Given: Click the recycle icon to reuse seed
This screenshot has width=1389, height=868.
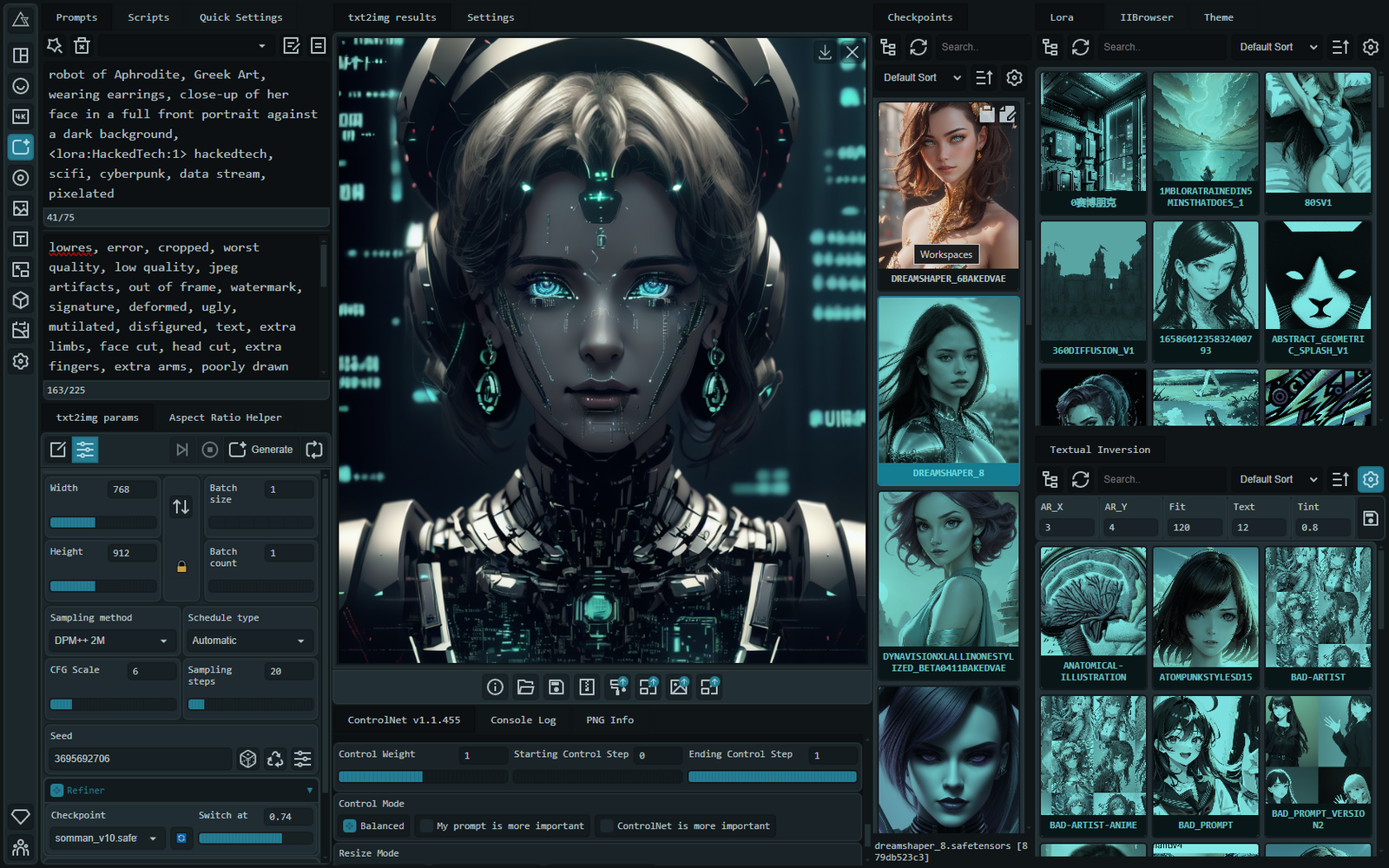Looking at the screenshot, I should (x=275, y=759).
